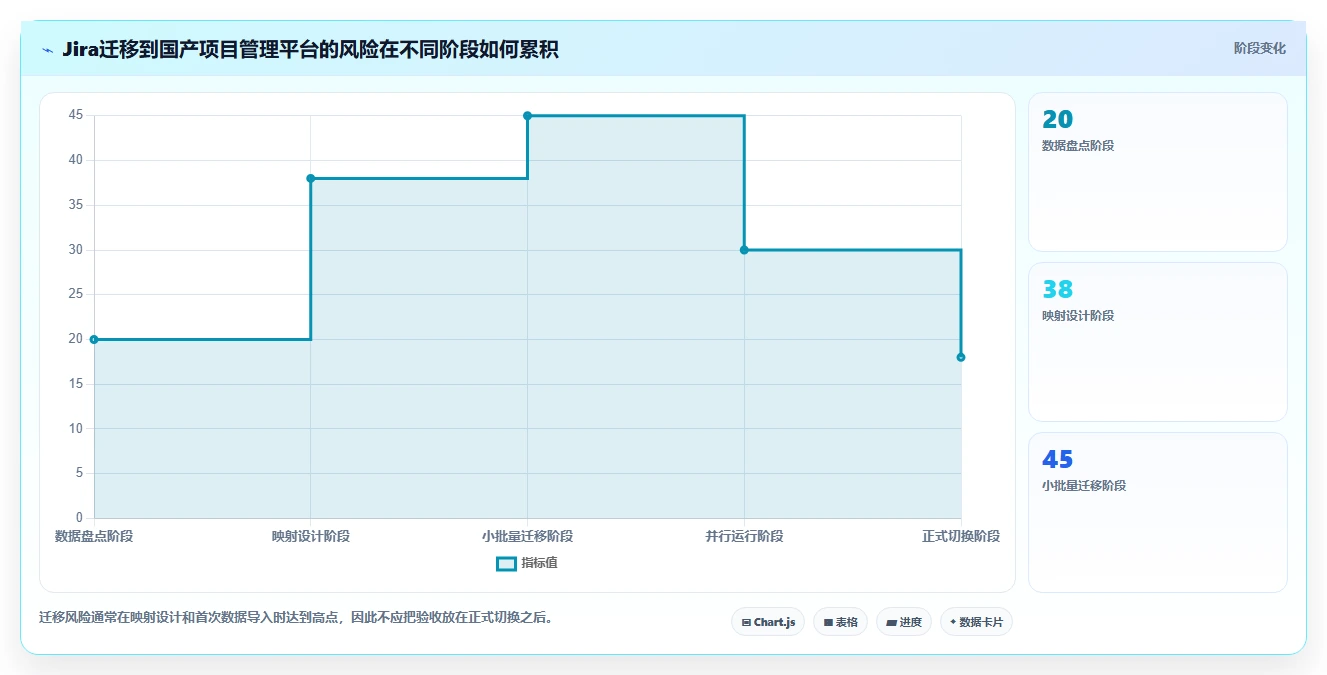Click the 小批量迁移阶段 card caption
This screenshot has width=1327, height=675.
pyautogui.click(x=1084, y=486)
